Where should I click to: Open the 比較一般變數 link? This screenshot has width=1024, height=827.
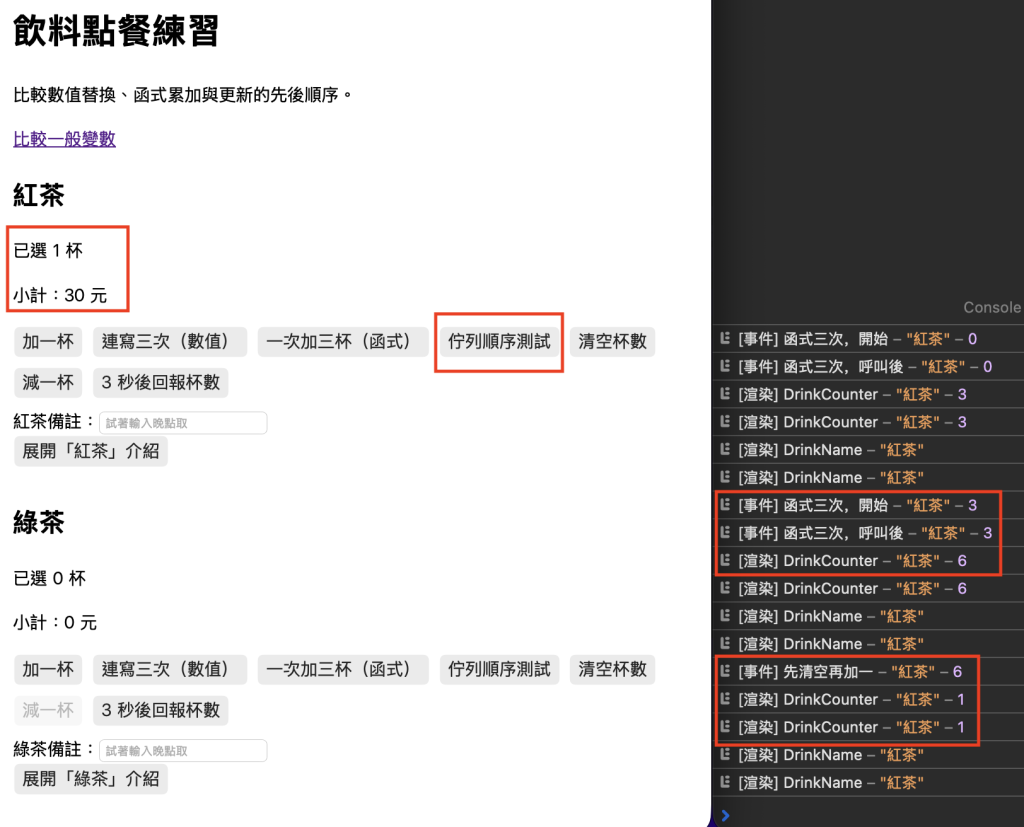click(x=65, y=139)
